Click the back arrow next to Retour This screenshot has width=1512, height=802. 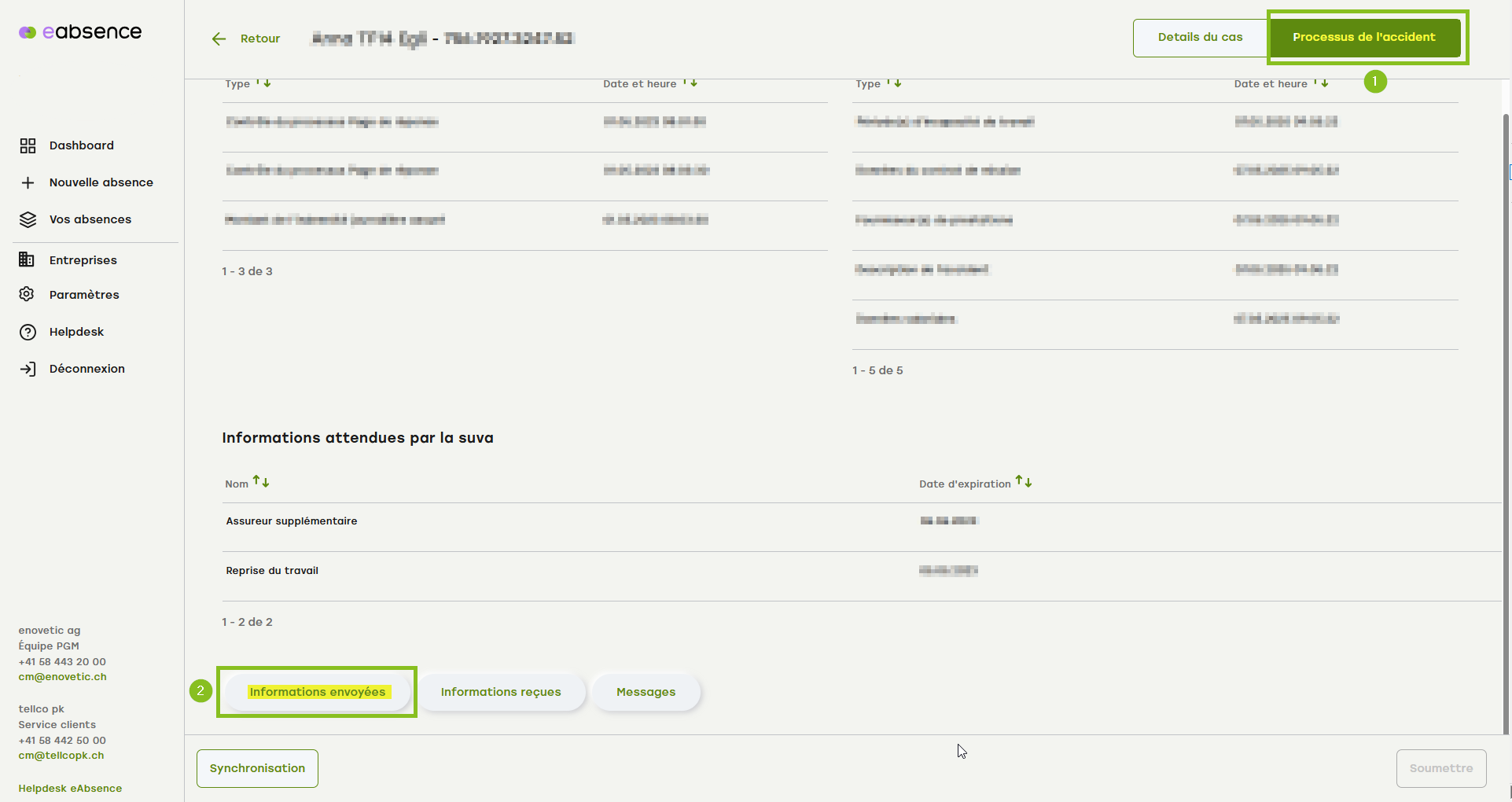[x=219, y=39]
